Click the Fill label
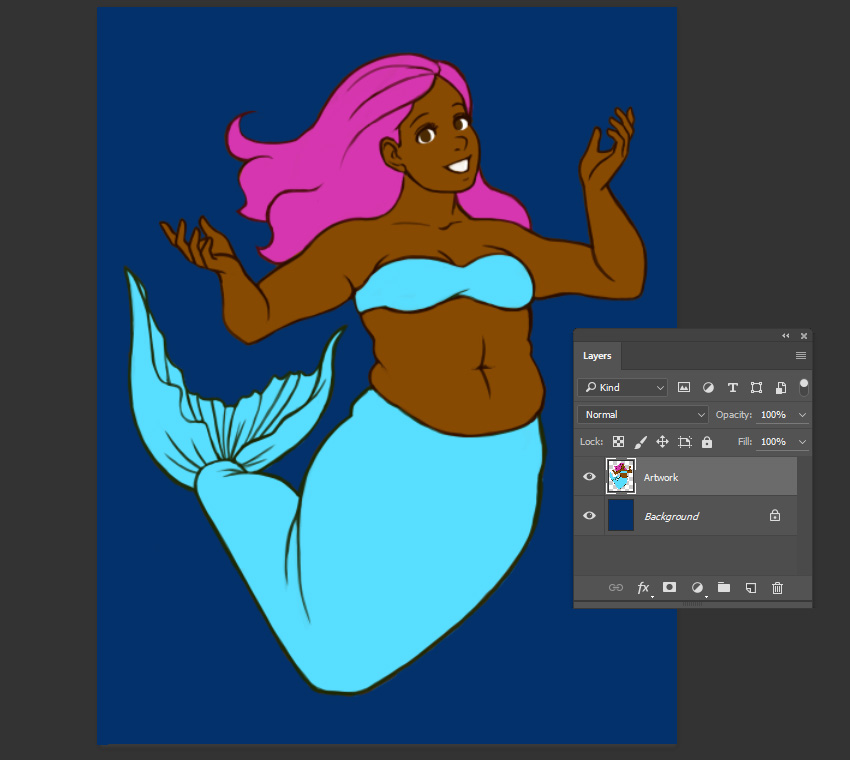Viewport: 850px width, 760px height. pos(745,442)
